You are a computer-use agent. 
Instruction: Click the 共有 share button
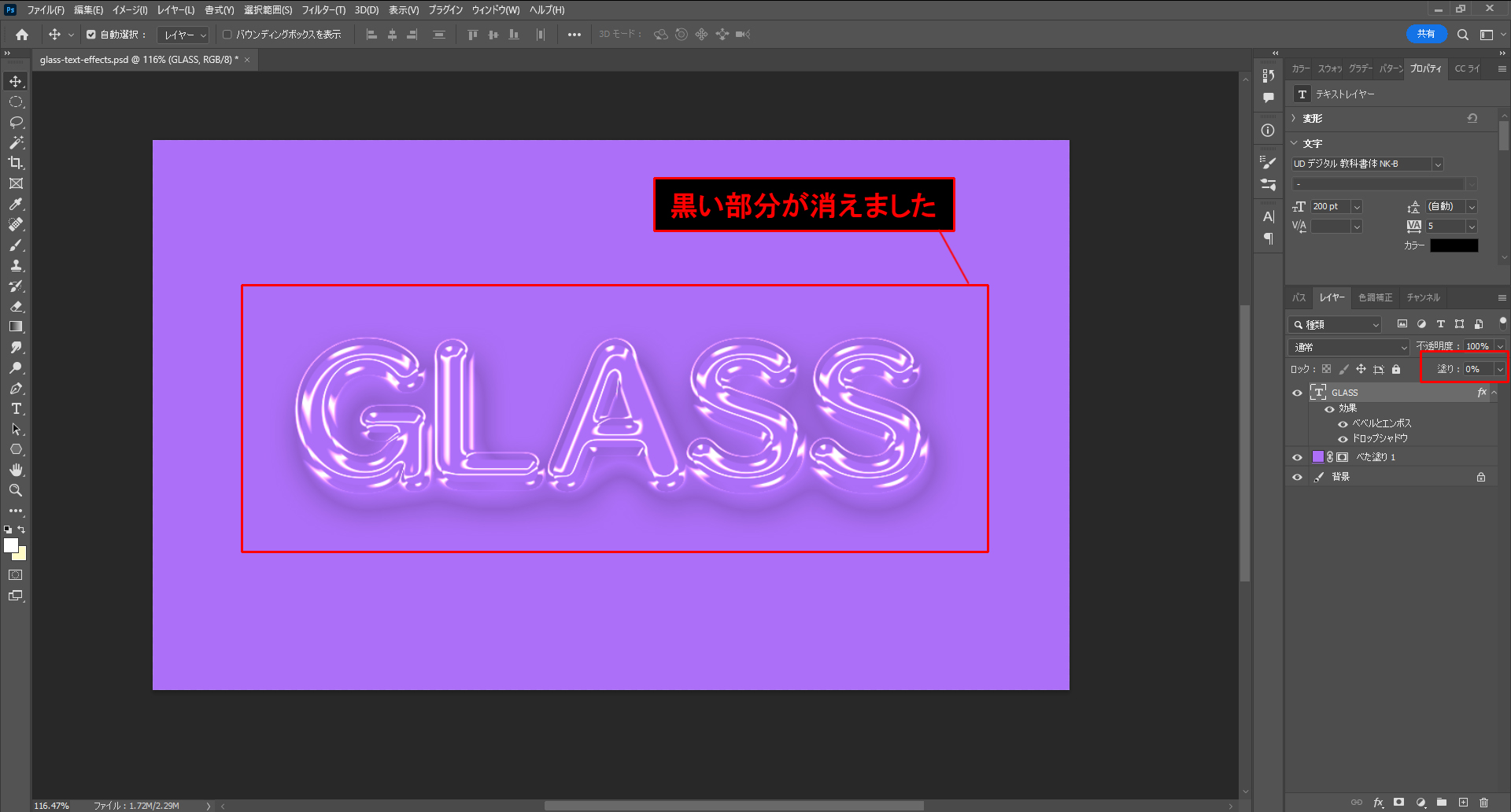(1425, 34)
